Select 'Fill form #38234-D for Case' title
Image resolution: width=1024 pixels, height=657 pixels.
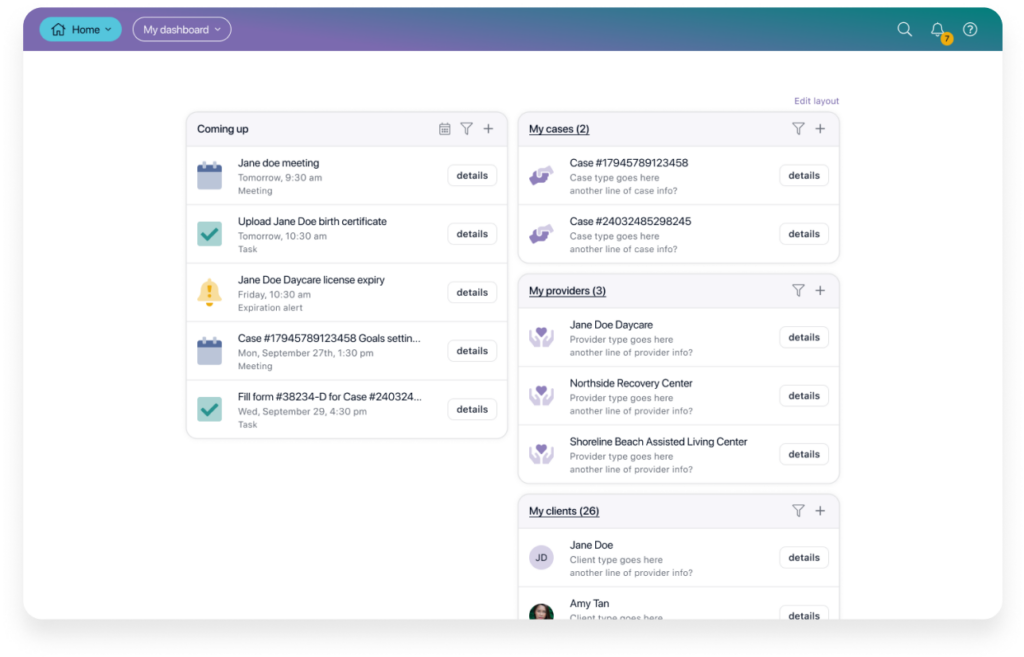point(330,396)
